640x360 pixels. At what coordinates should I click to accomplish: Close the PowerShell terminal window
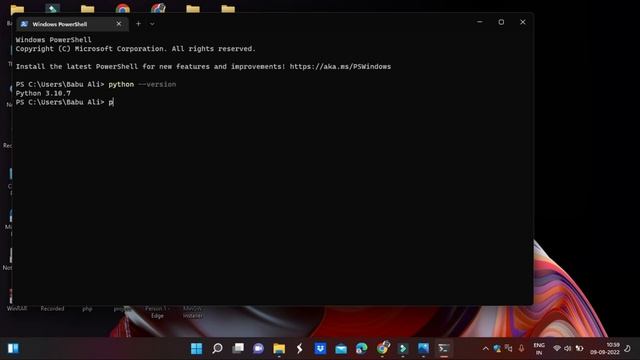point(522,22)
